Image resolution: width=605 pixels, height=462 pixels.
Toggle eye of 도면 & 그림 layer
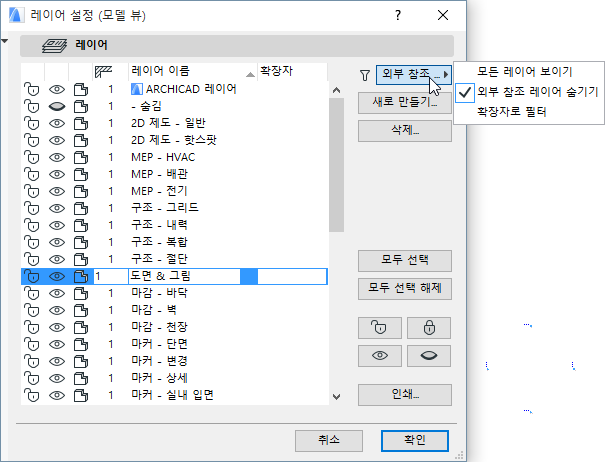[x=57, y=276]
